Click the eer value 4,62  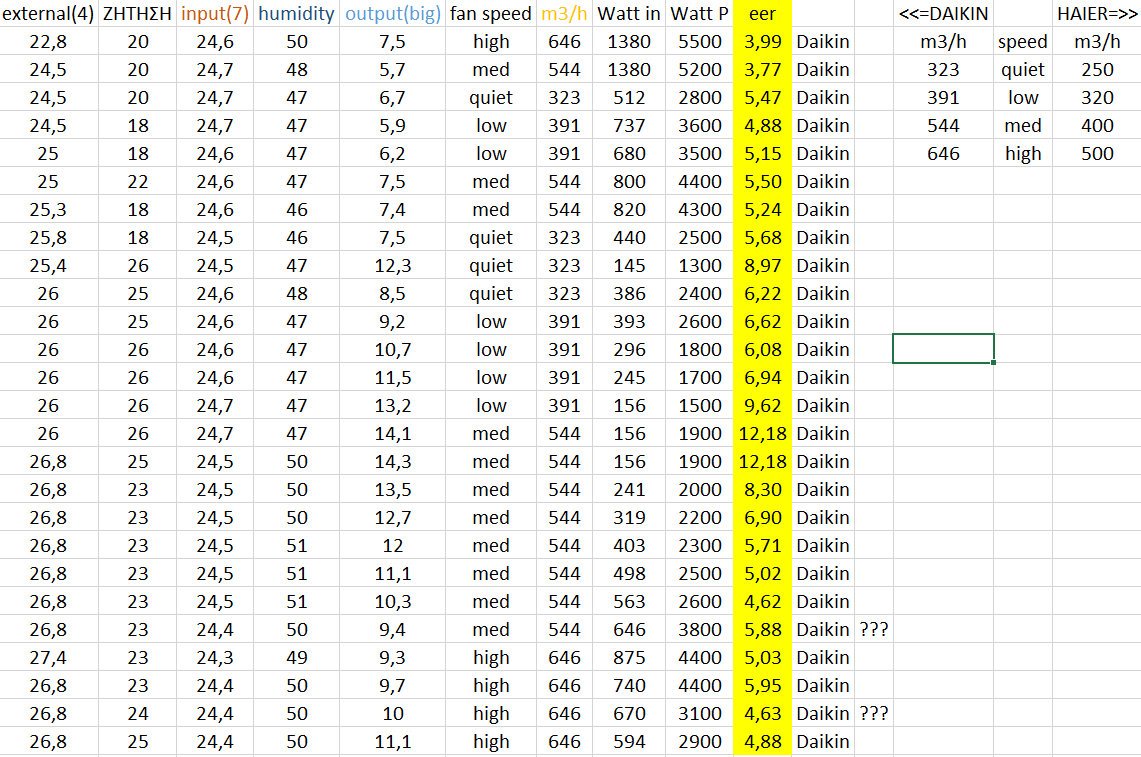[x=763, y=602]
